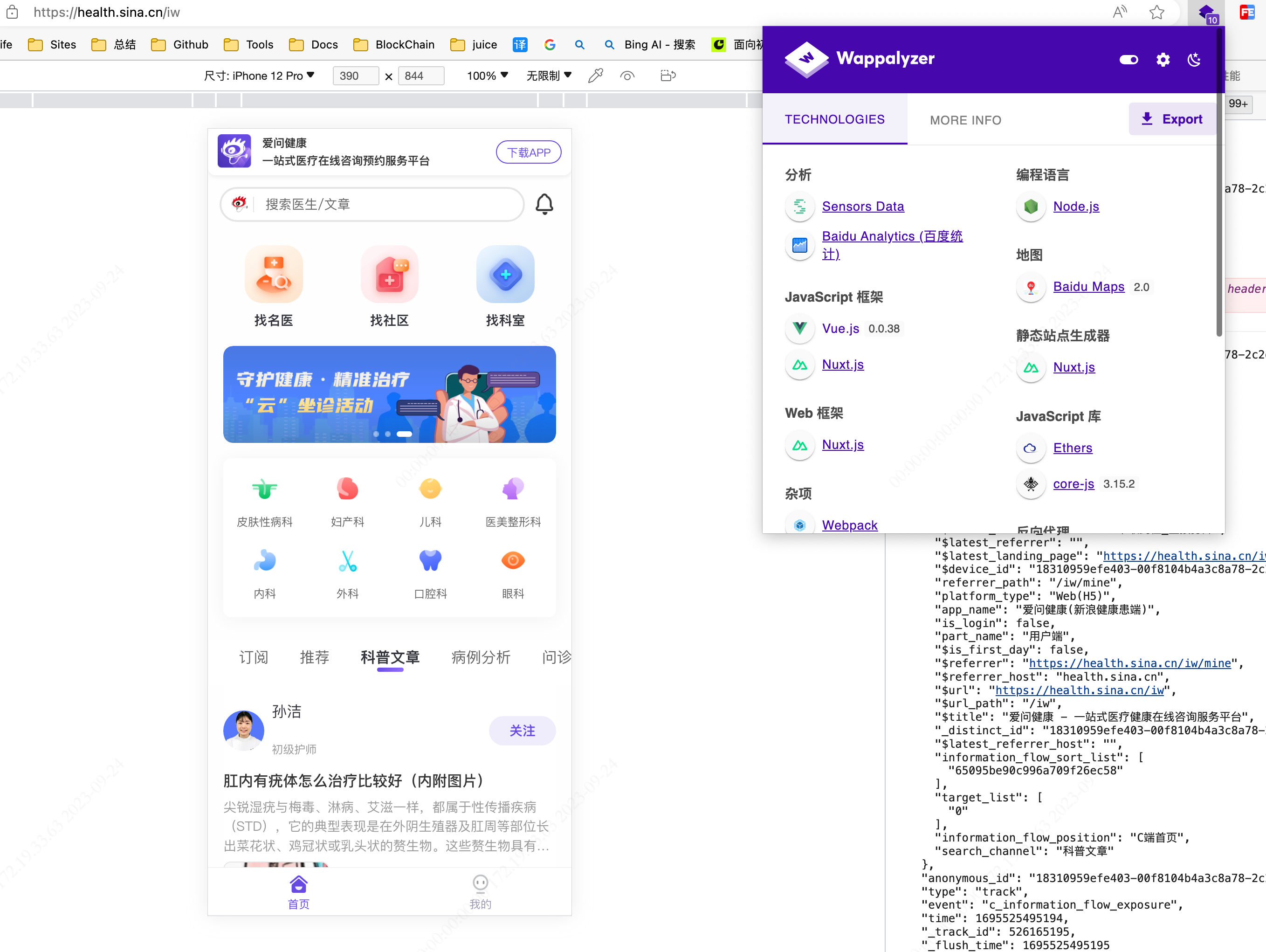Switch to the 订阅 tab
Screen dimensions: 1266x952
[254, 657]
